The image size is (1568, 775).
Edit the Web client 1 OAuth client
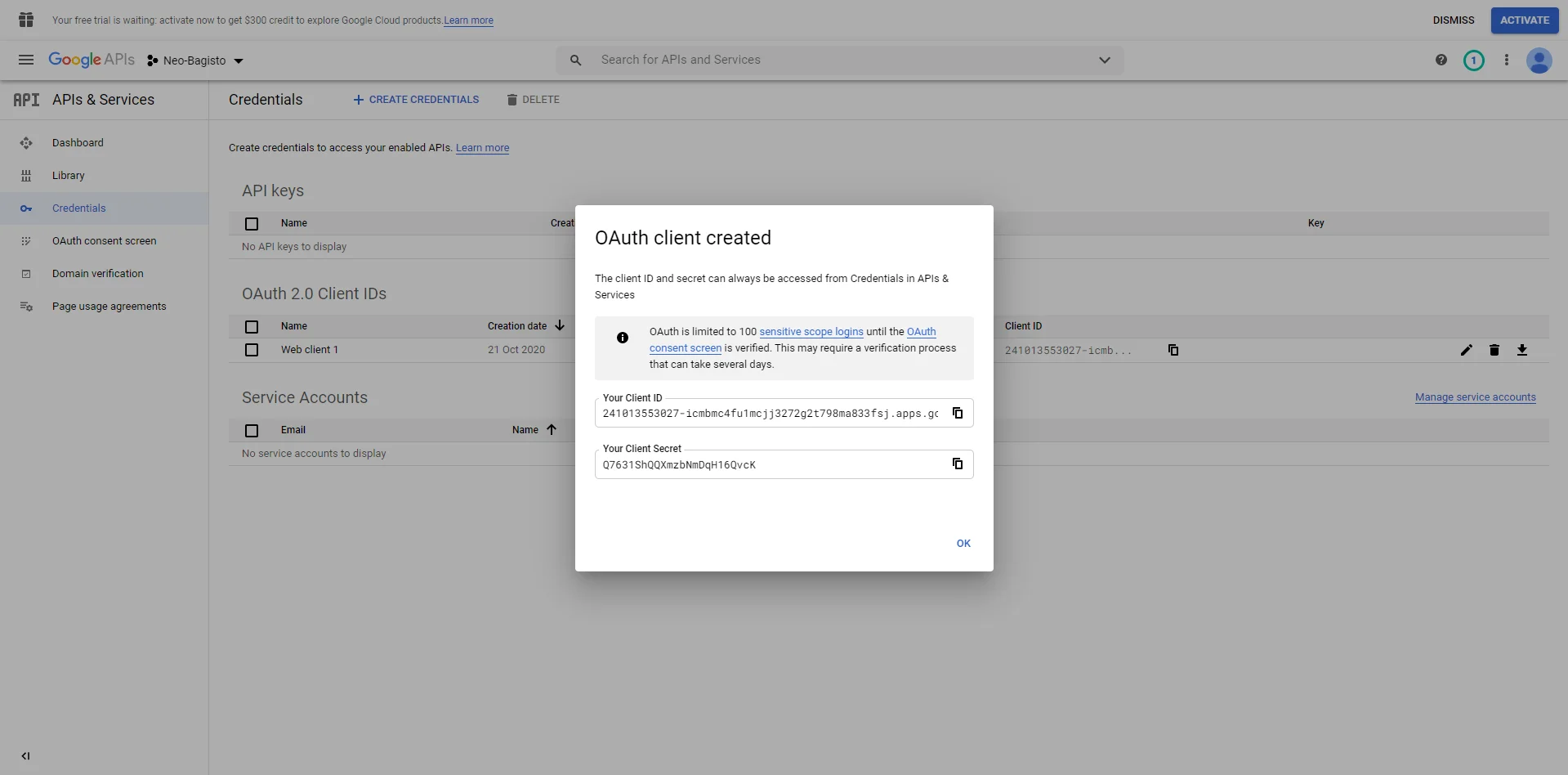click(1467, 350)
